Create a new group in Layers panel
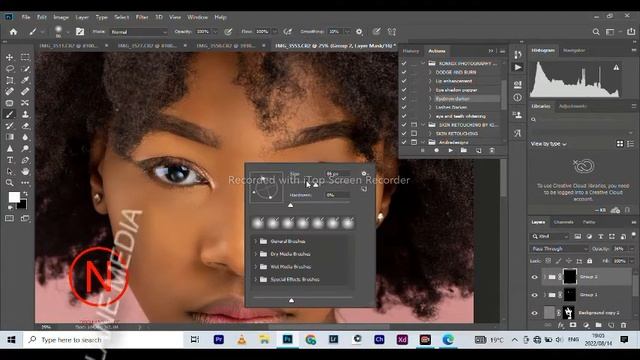 [x=598, y=325]
